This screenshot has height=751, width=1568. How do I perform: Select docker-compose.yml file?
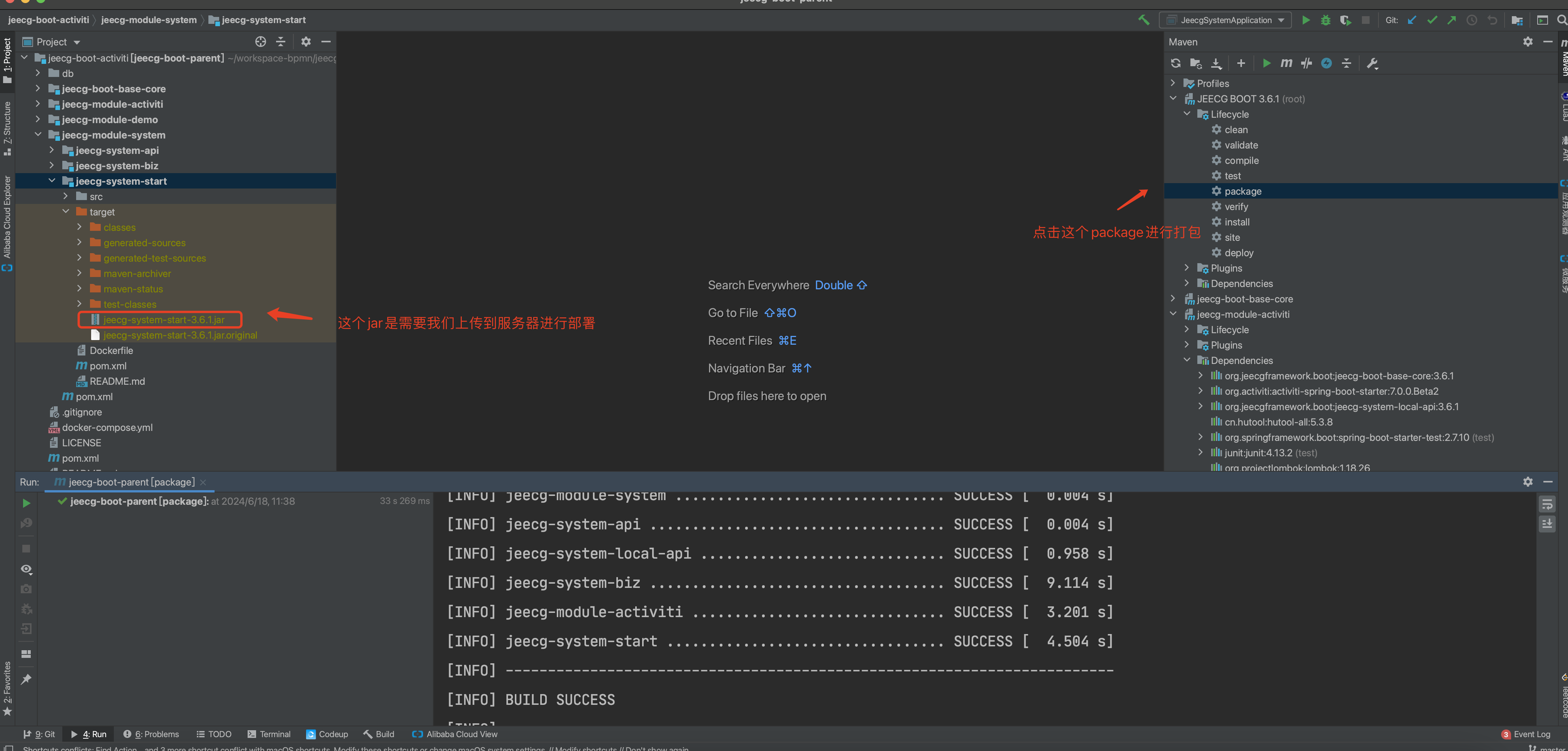107,427
